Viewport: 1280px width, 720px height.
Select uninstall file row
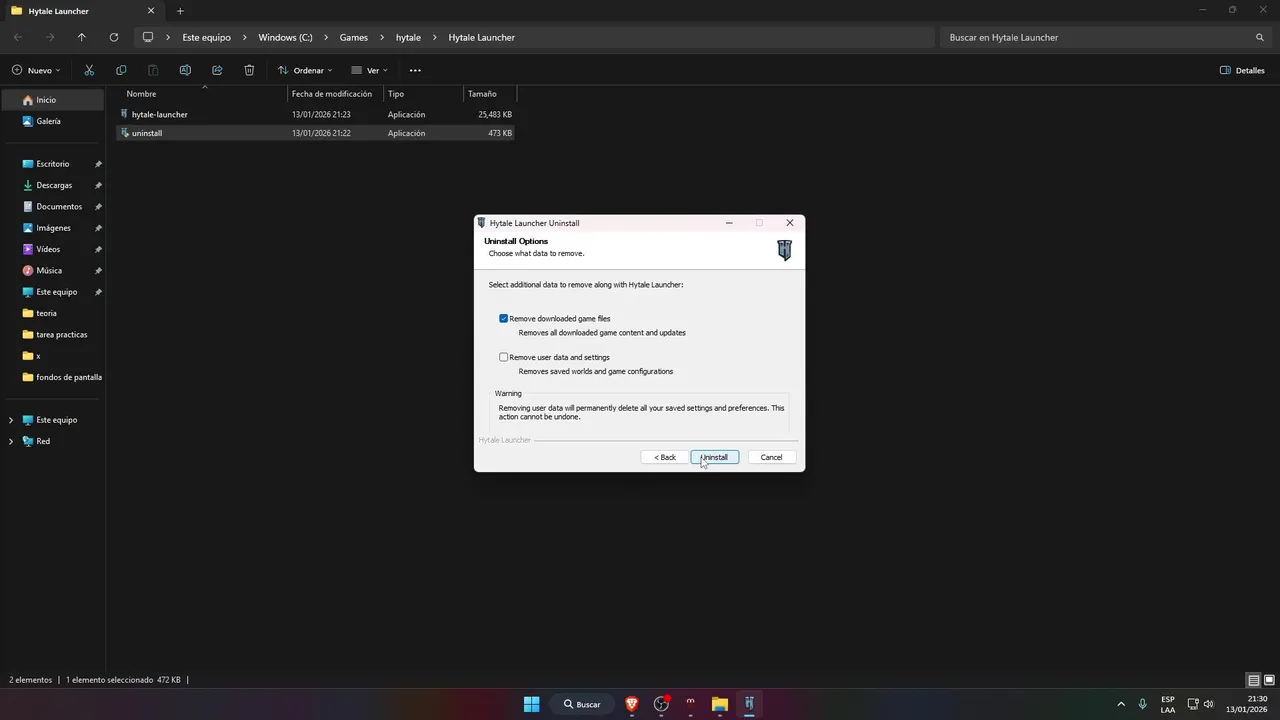(315, 133)
